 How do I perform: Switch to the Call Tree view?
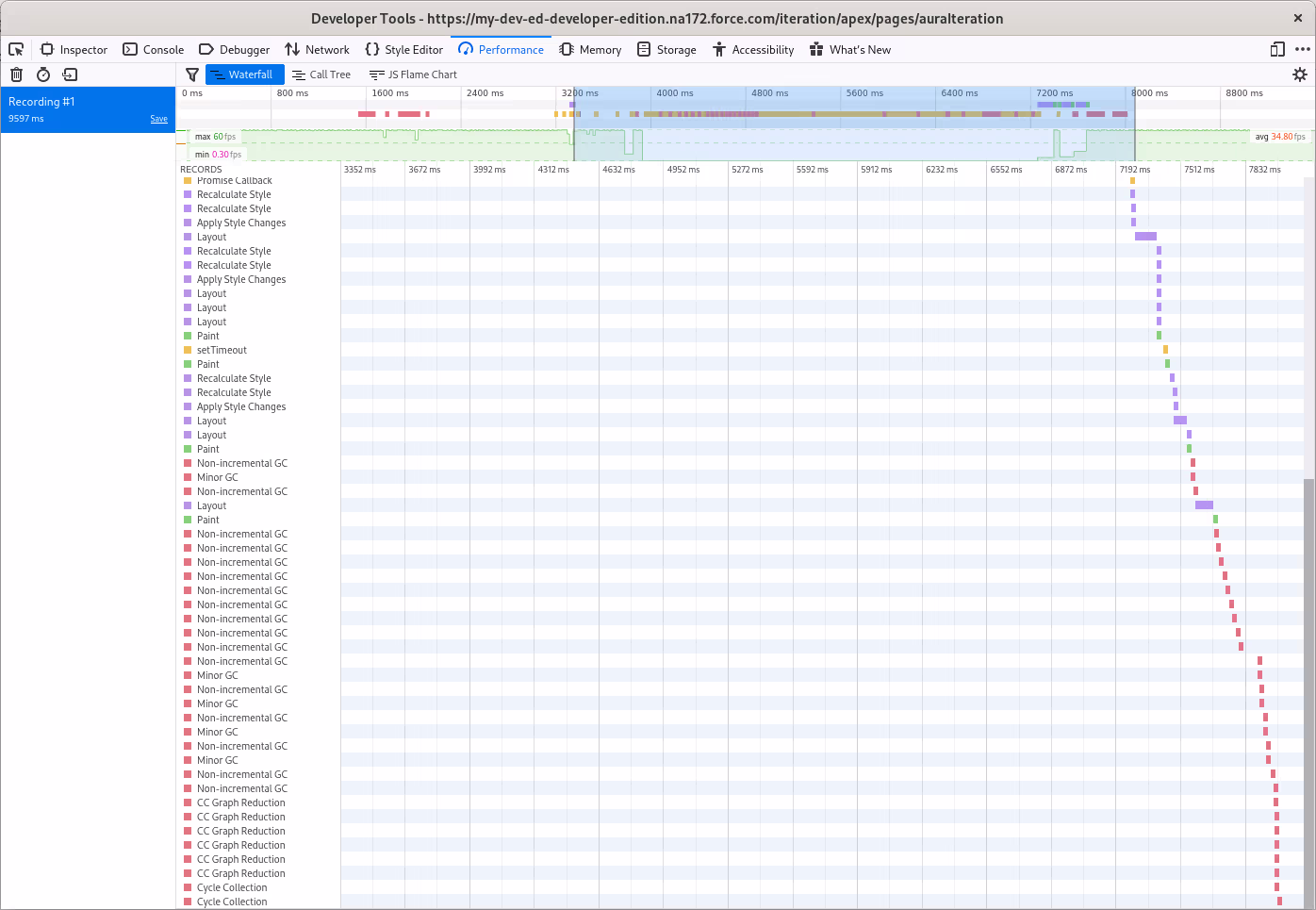pos(321,74)
